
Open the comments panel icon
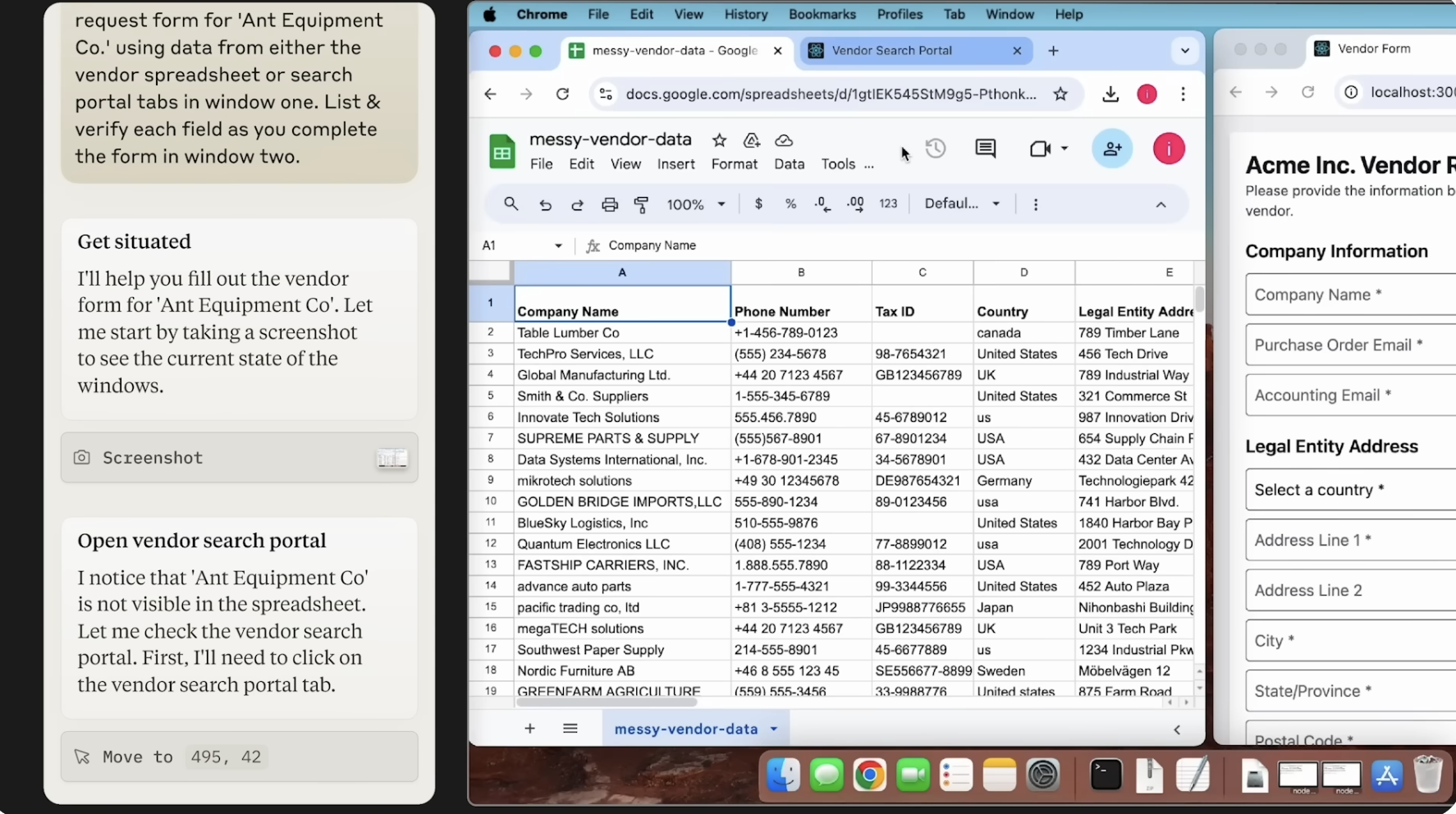pos(985,149)
